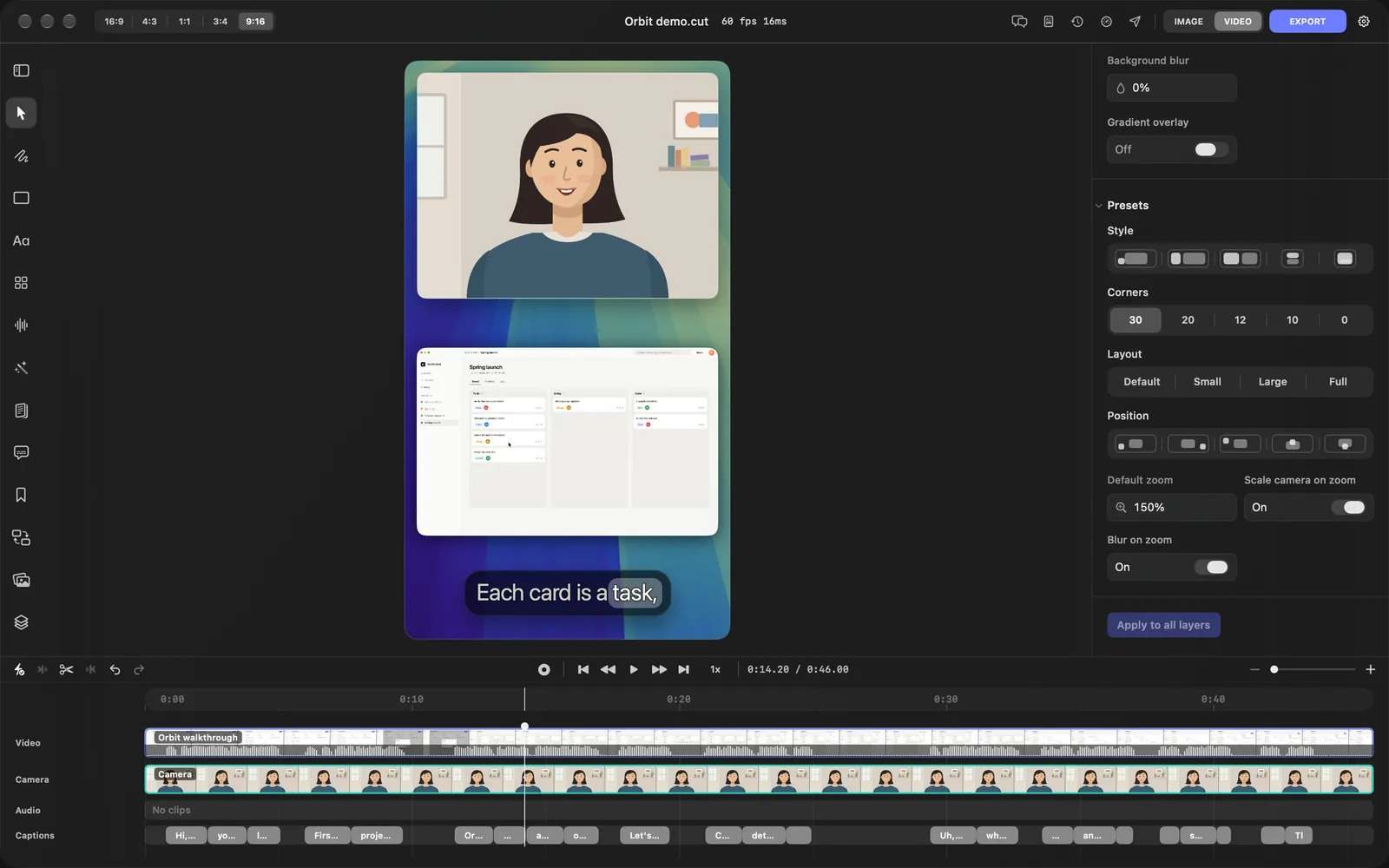The height and width of the screenshot is (868, 1389).
Task: Pick the Aa text tool
Action: click(x=22, y=240)
